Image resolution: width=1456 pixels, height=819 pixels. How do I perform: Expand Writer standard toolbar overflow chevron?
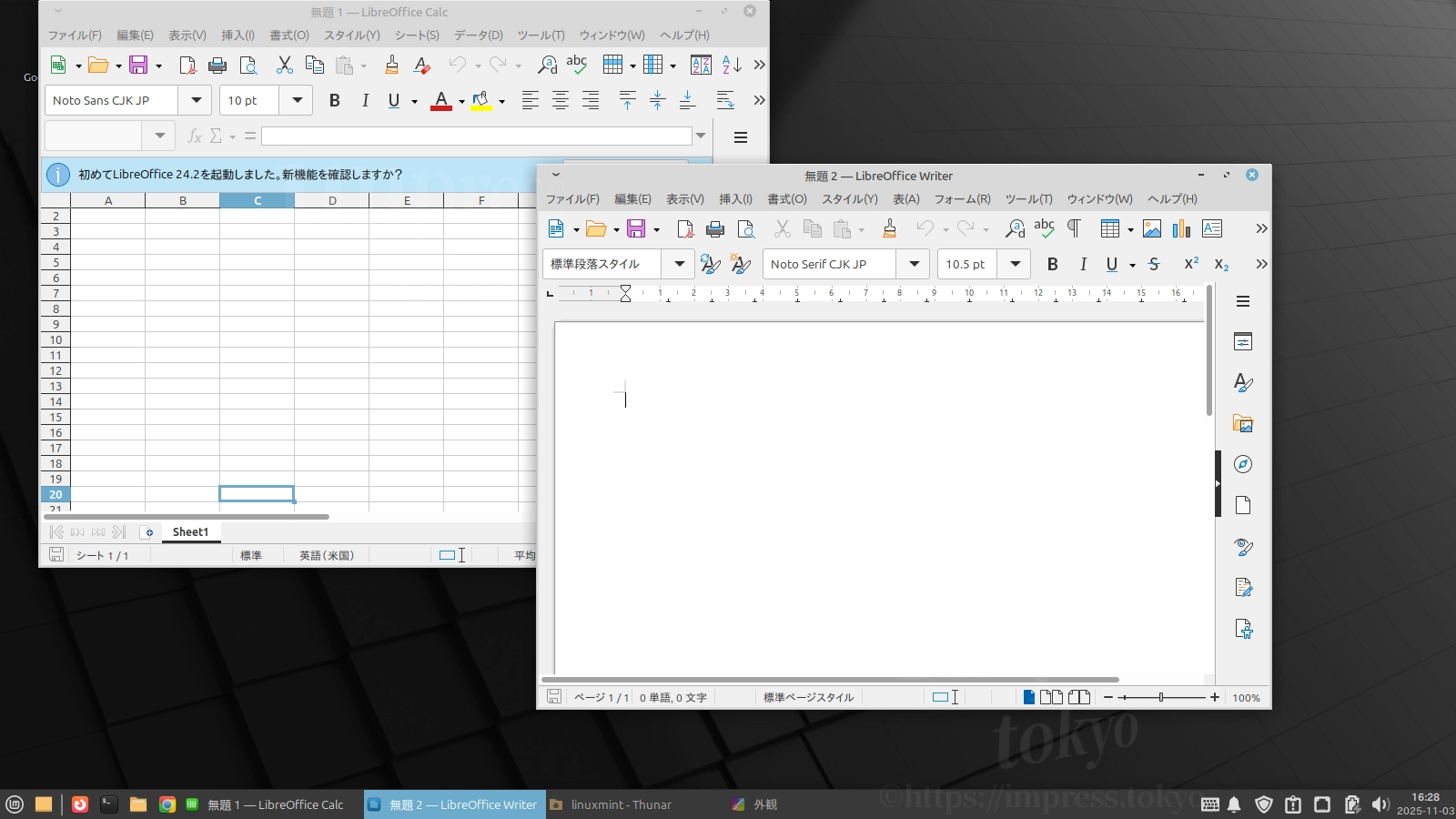(x=1261, y=228)
